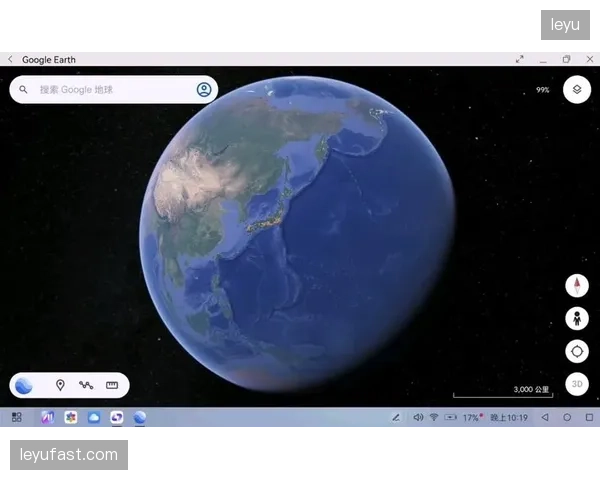The image size is (600, 480).
Task: Tap the circle home navigation button
Action: coord(567,417)
